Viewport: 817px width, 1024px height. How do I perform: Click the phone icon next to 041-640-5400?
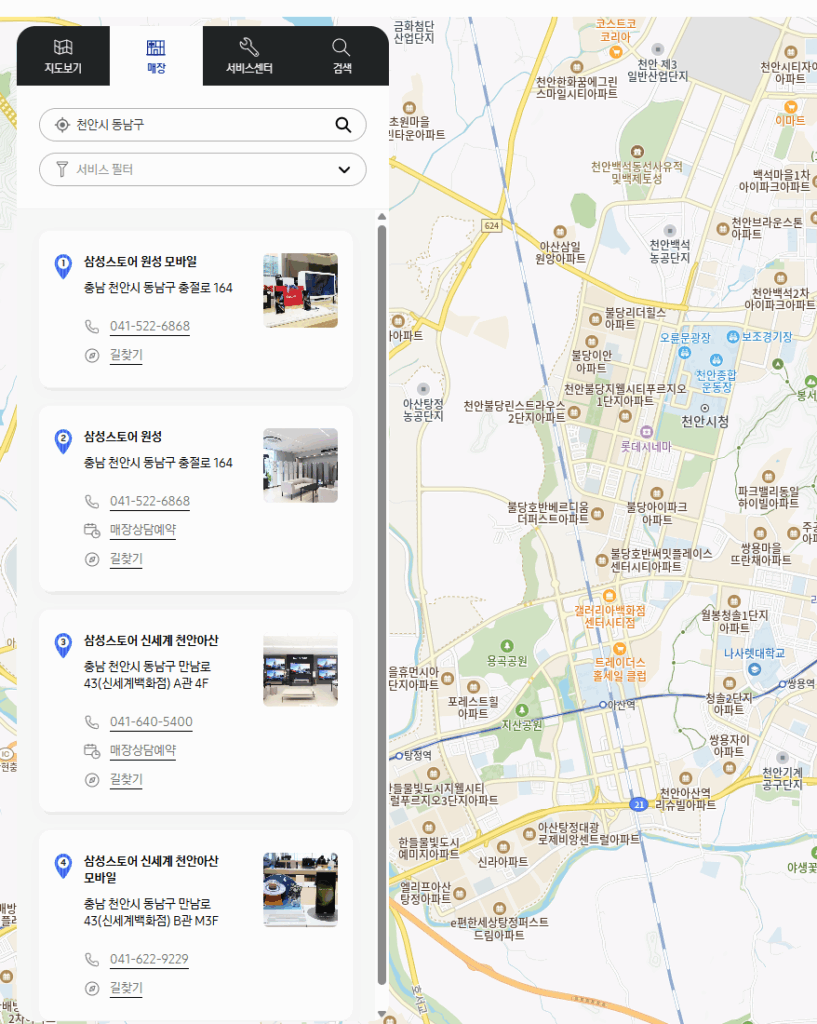tap(92, 722)
